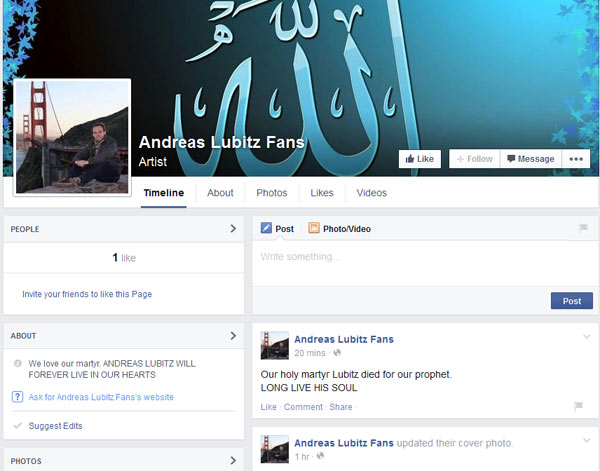Click the globe privacy icon next to 20 mins
Screen dimensions: 600x471
pos(336,353)
